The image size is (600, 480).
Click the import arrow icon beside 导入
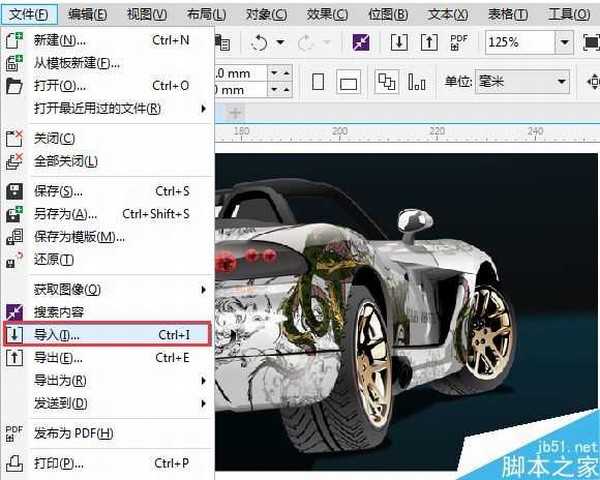[14, 335]
